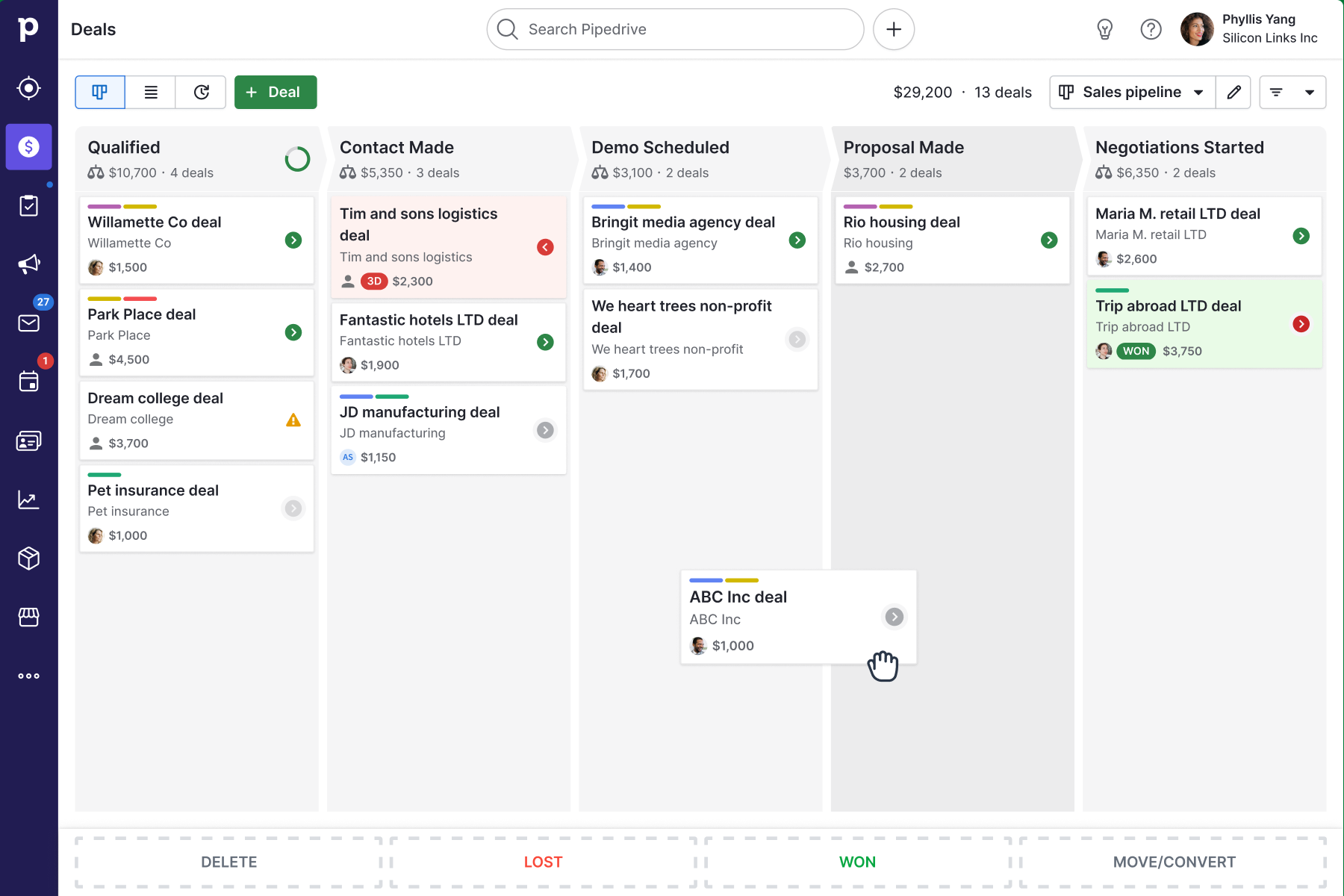Click the Search Pipedrive field
Screen dimensions: 1344x896
click(675, 30)
